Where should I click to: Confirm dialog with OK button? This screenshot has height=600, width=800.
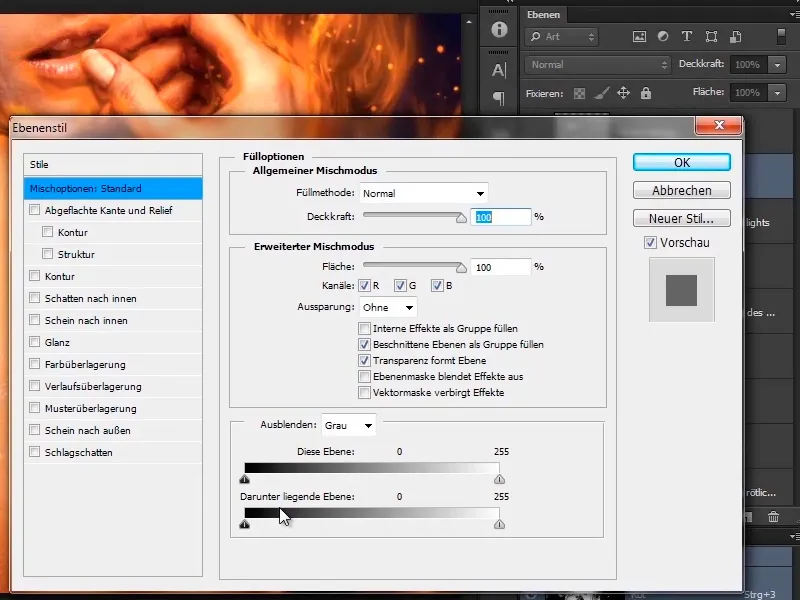(682, 162)
